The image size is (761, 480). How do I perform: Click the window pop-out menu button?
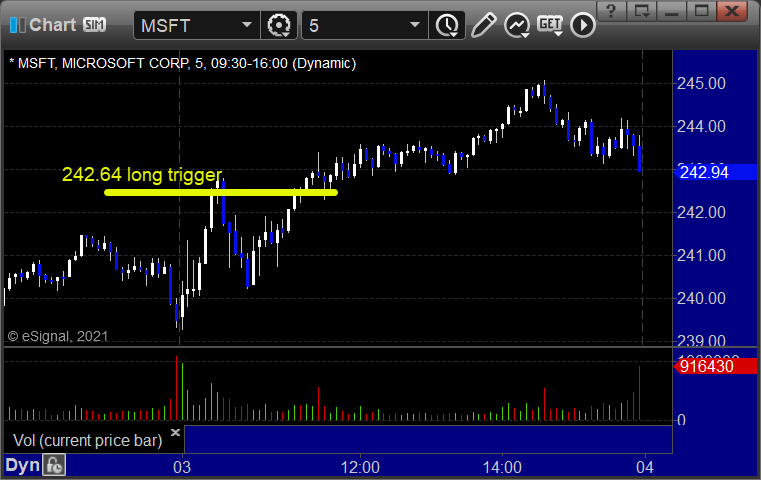tap(641, 11)
